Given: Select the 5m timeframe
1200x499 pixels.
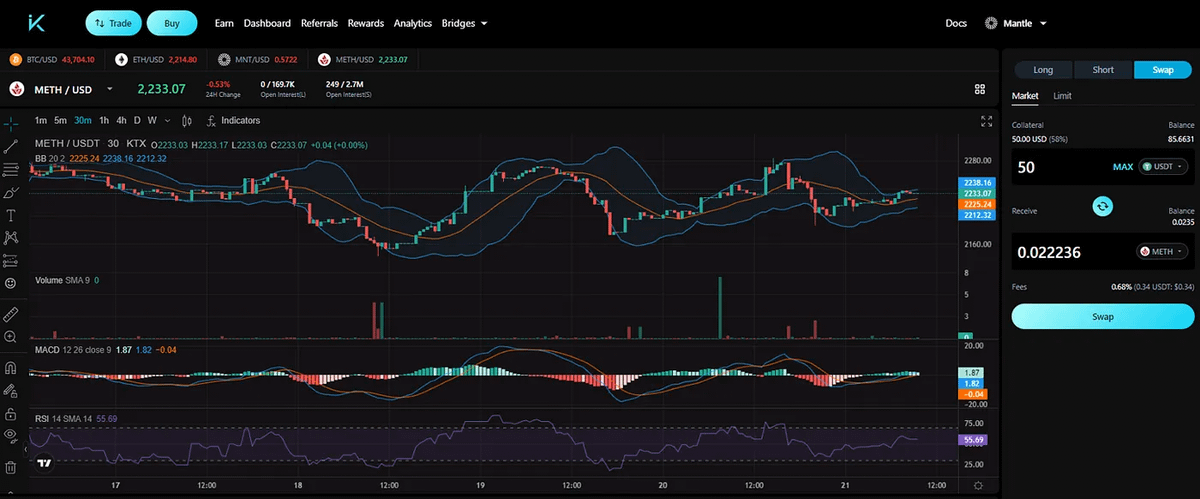Looking at the screenshot, I should (60, 121).
